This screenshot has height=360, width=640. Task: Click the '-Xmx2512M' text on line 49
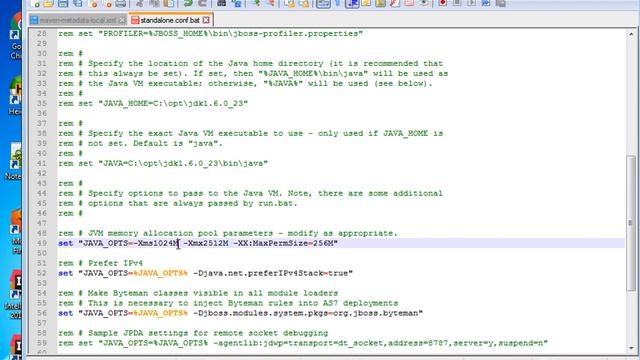[206, 243]
